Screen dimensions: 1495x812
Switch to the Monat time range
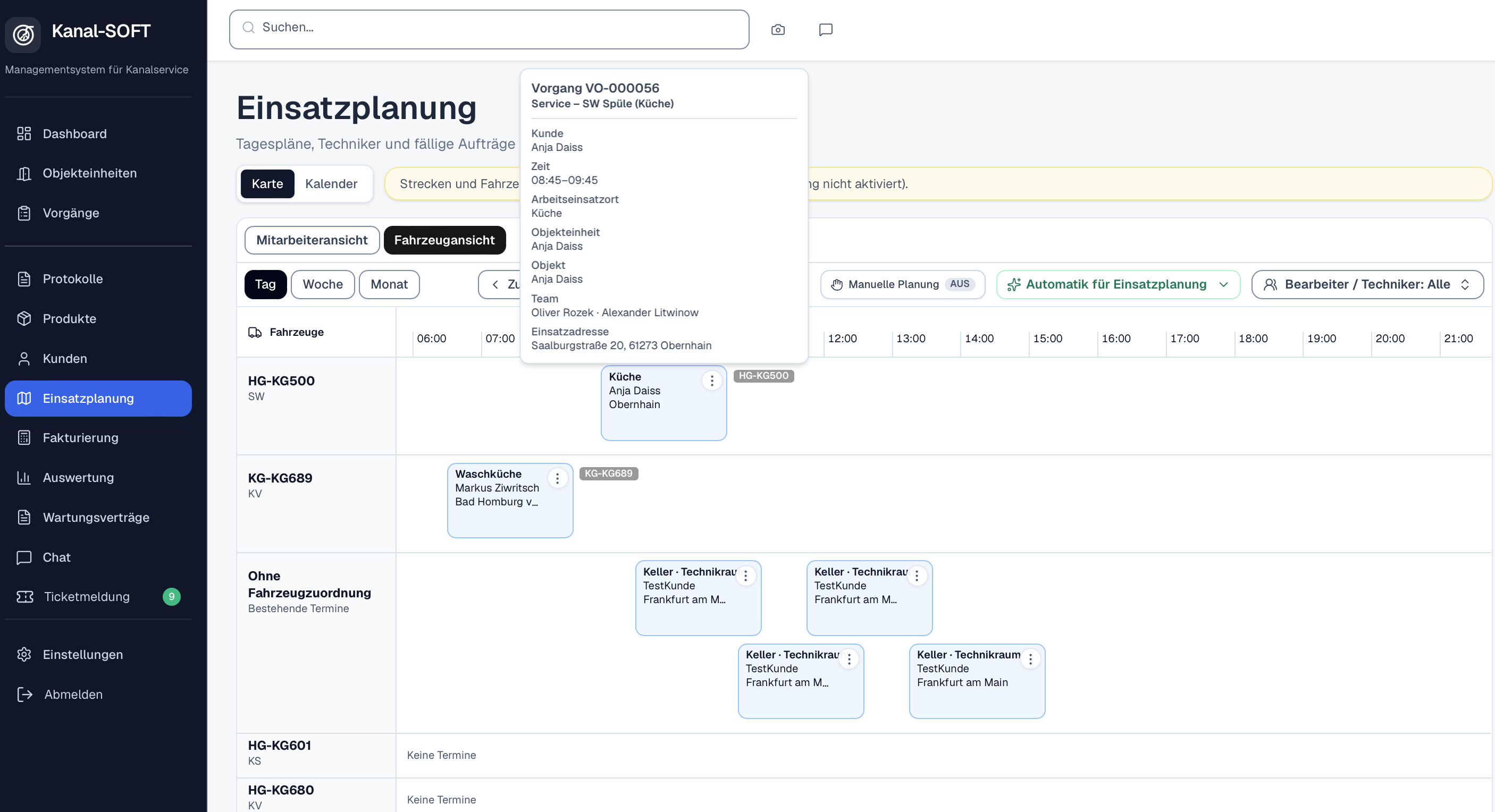point(389,284)
